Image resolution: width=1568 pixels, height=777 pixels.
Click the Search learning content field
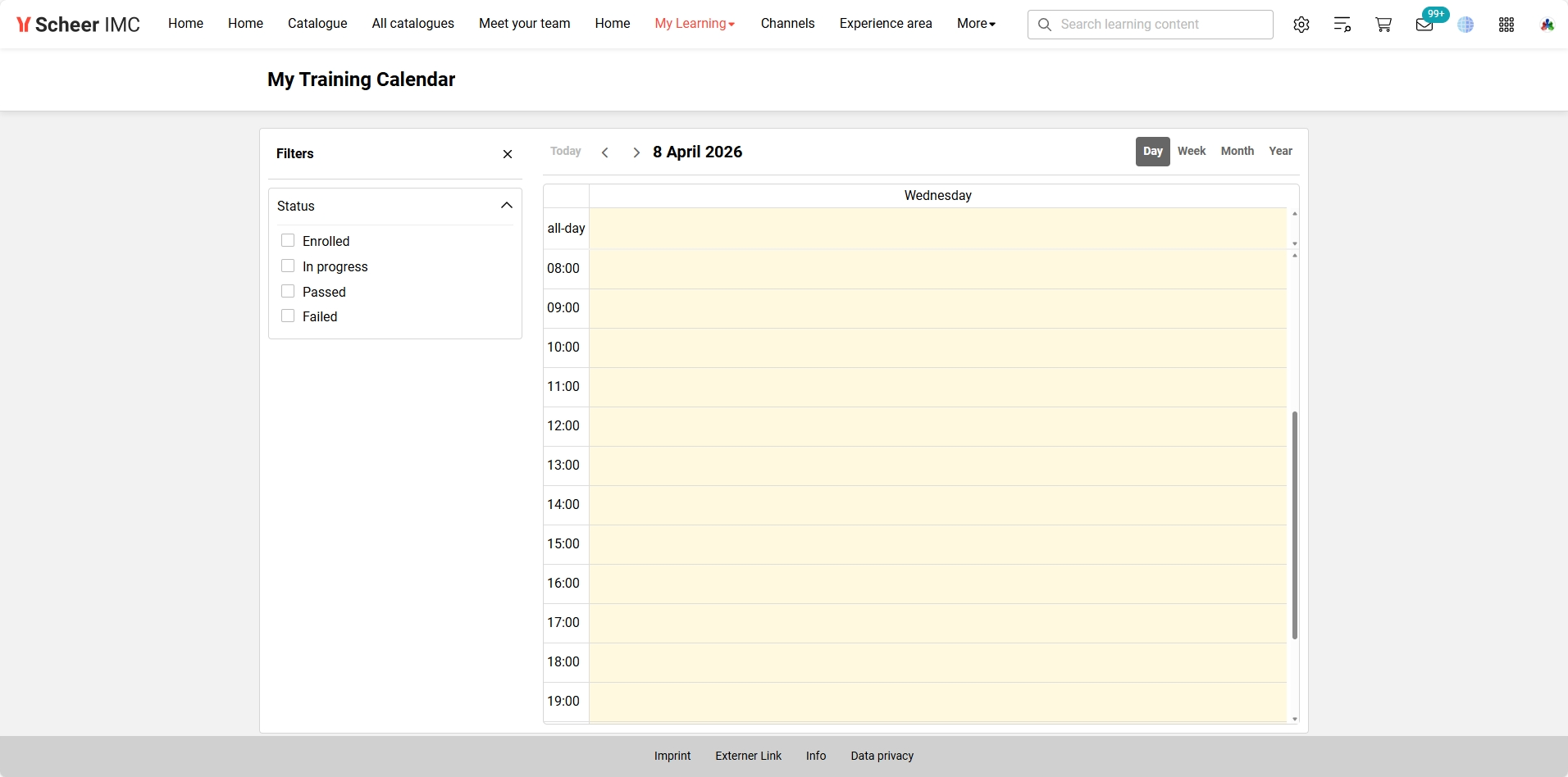(1151, 25)
